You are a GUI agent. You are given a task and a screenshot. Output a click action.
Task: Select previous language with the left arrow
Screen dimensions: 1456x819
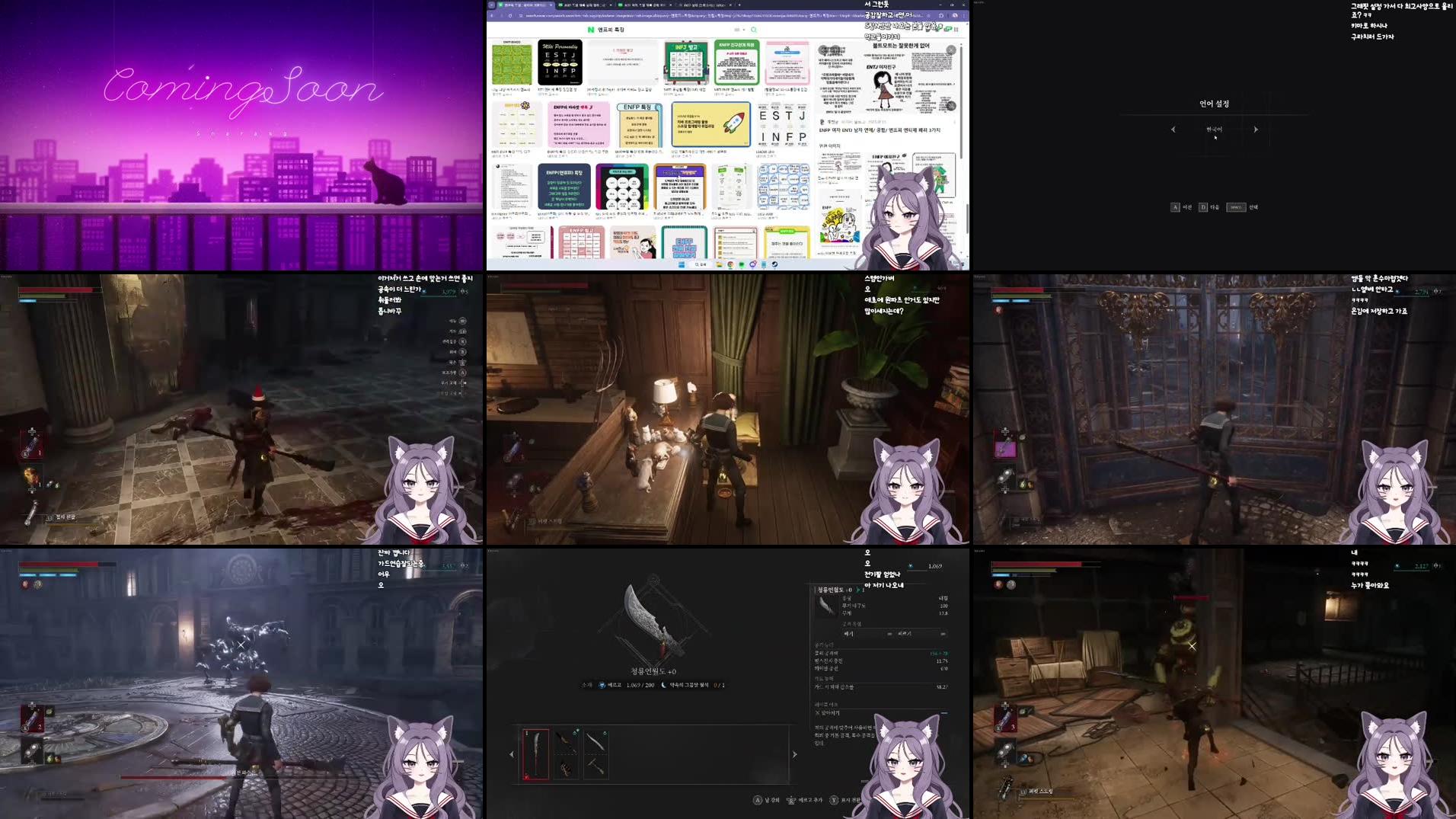tap(1173, 130)
